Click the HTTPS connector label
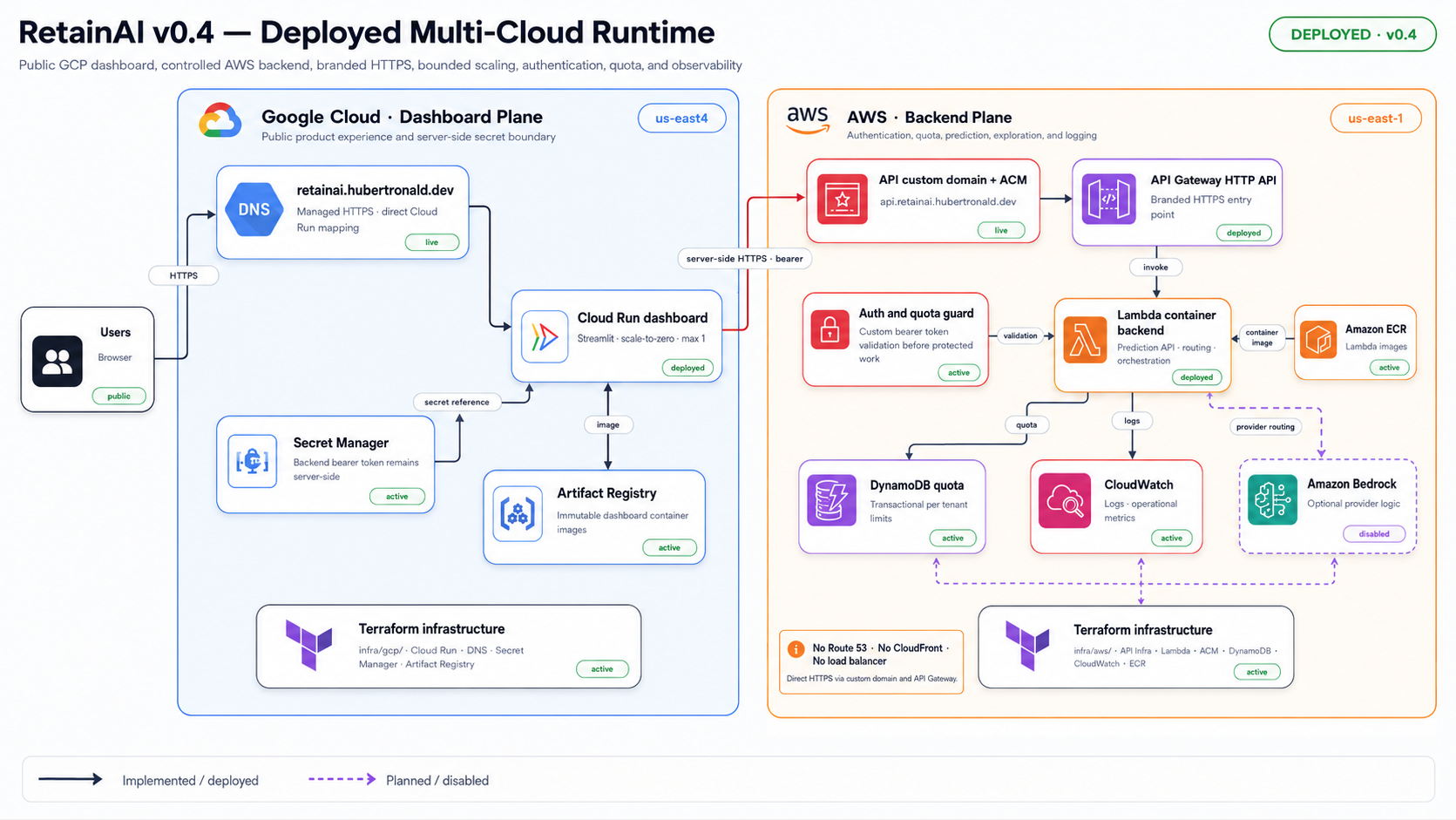This screenshot has height=820, width=1456. click(x=183, y=275)
